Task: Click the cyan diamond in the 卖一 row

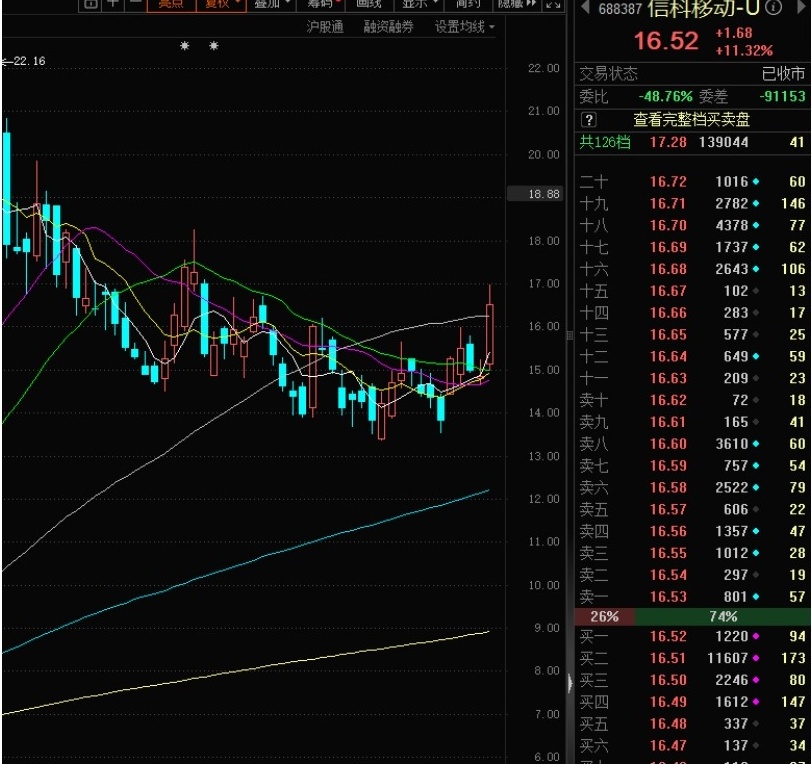Action: (x=754, y=597)
